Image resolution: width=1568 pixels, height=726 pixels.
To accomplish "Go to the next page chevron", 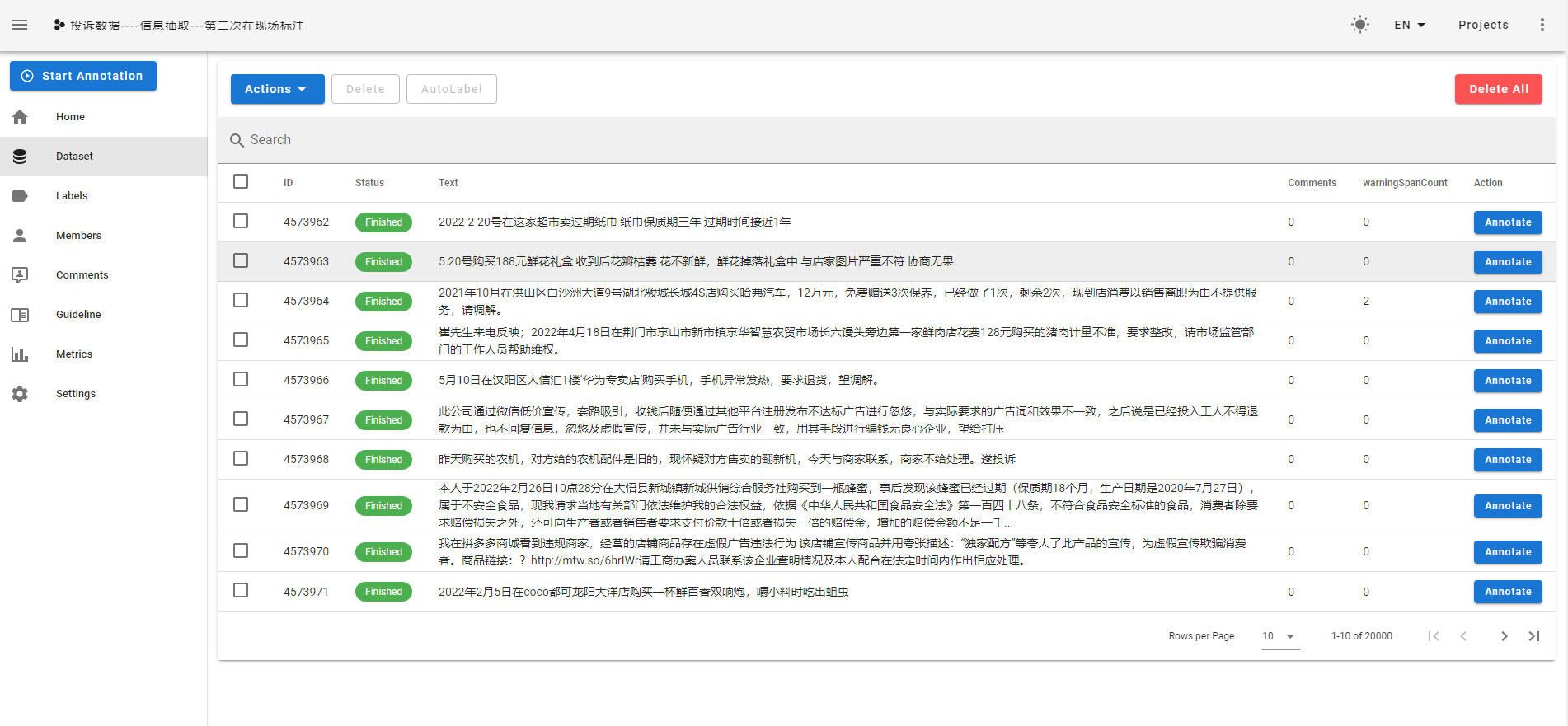I will [x=1505, y=636].
